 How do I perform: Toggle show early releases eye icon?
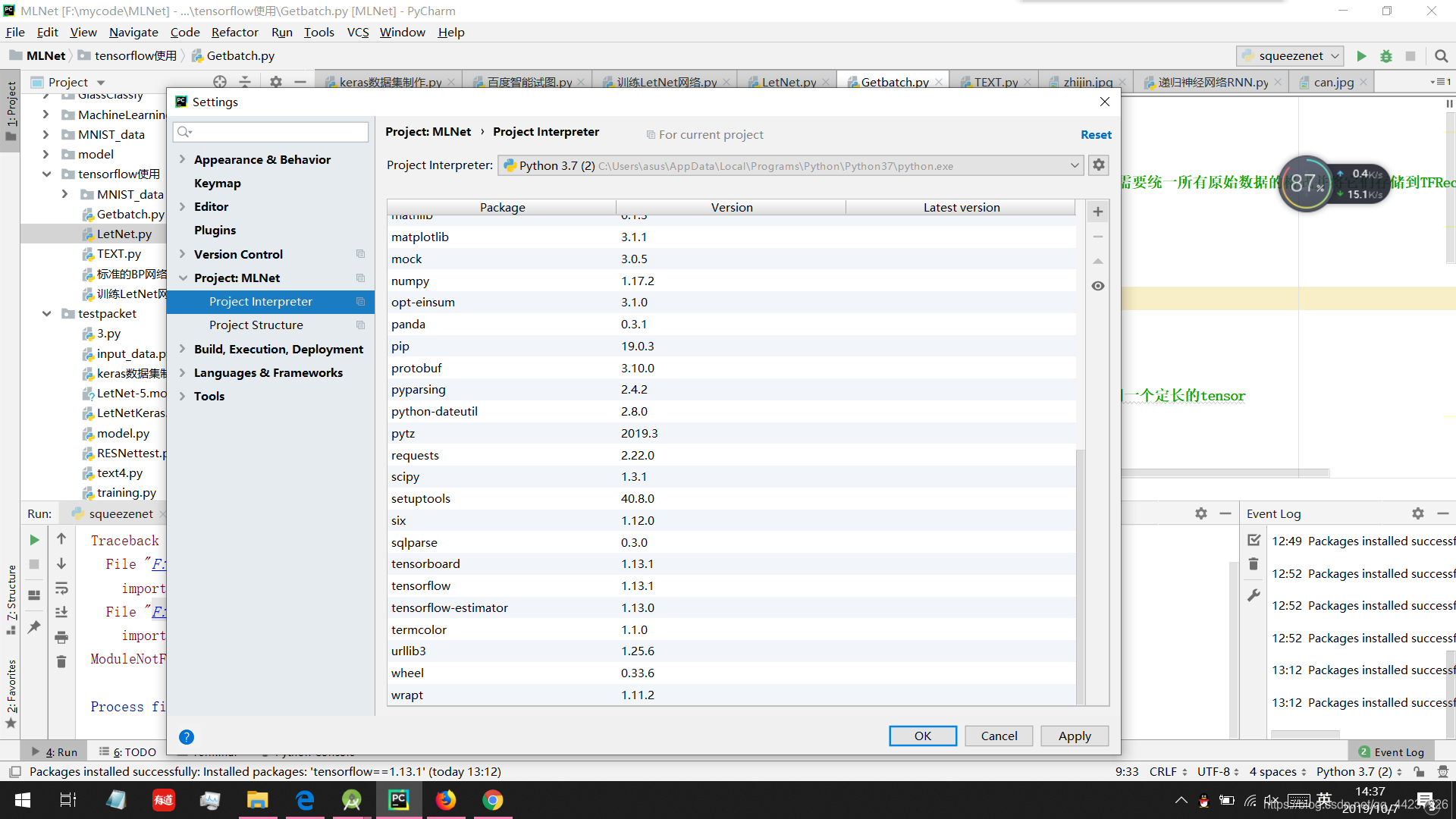[1097, 286]
